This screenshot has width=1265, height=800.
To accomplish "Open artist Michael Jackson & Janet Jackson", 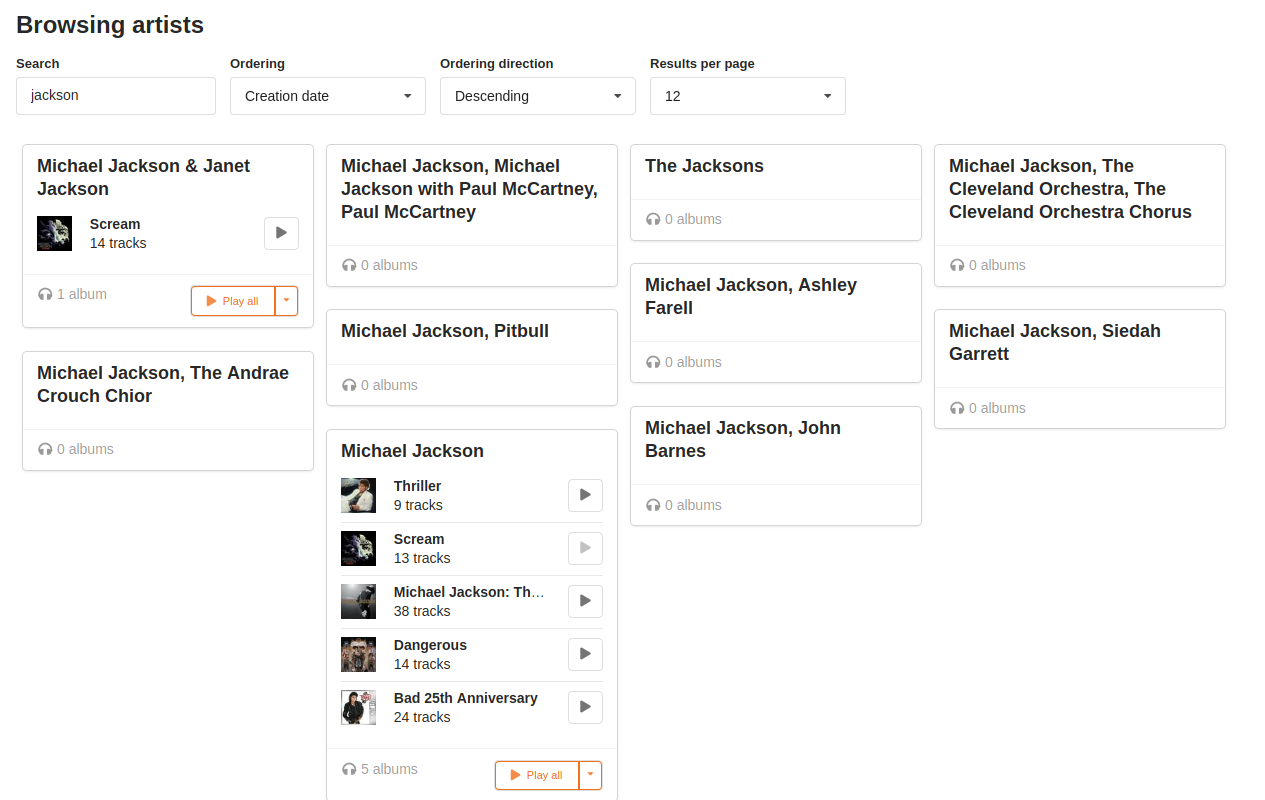I will (x=143, y=177).
